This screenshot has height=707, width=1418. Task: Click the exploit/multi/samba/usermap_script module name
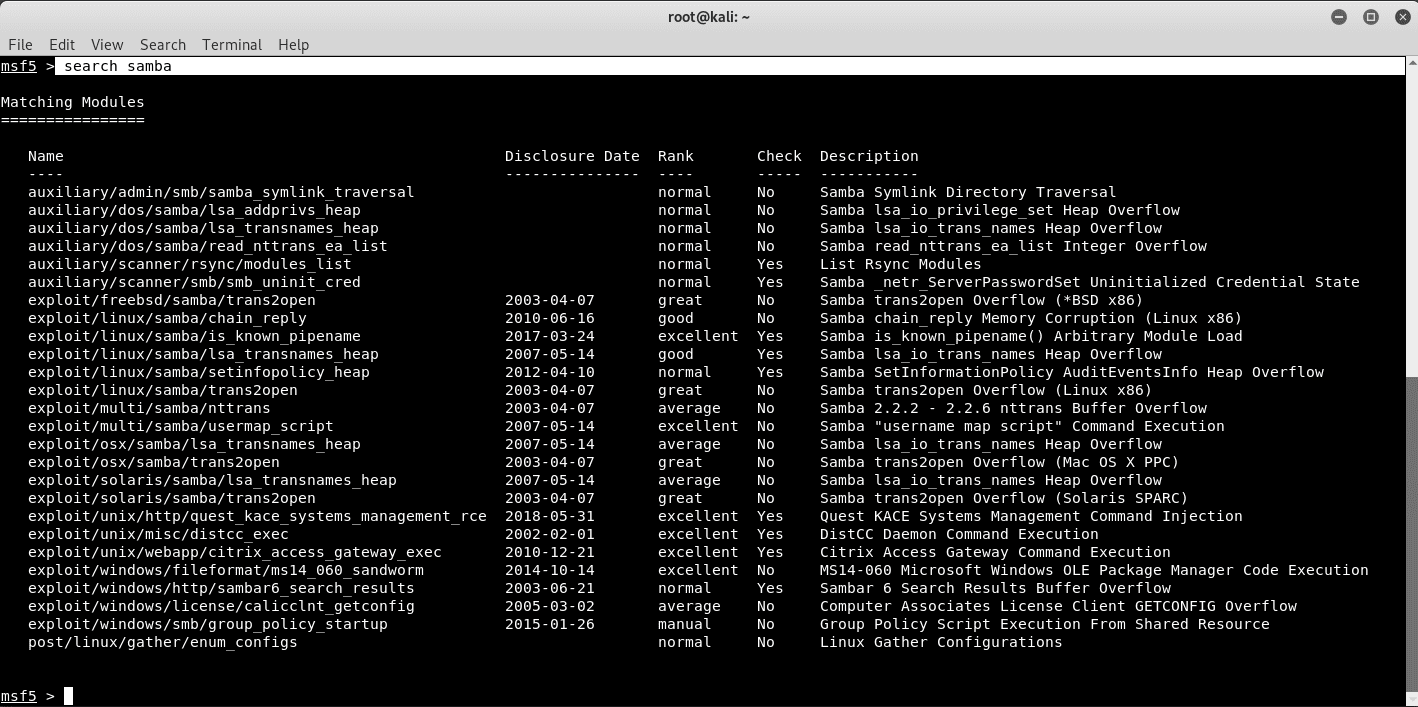tap(180, 426)
